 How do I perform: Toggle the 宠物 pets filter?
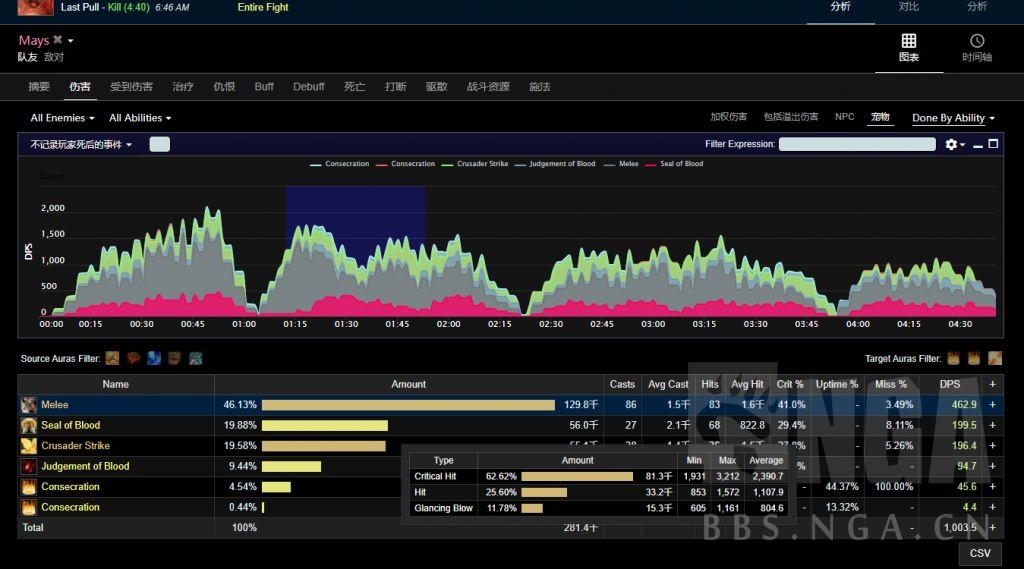tap(880, 117)
